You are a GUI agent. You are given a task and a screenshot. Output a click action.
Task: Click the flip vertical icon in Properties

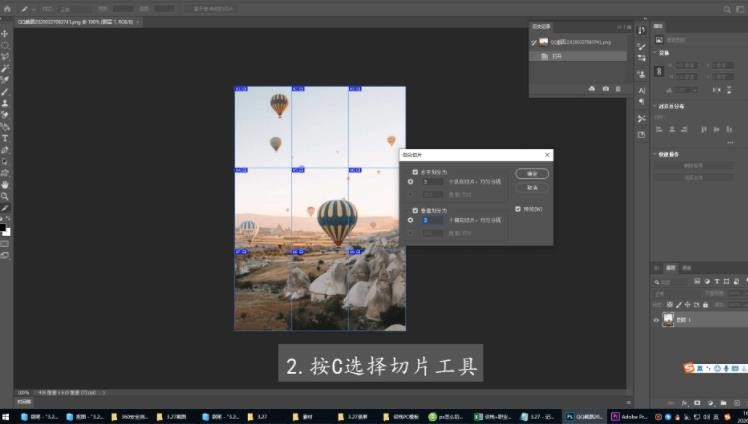(729, 90)
